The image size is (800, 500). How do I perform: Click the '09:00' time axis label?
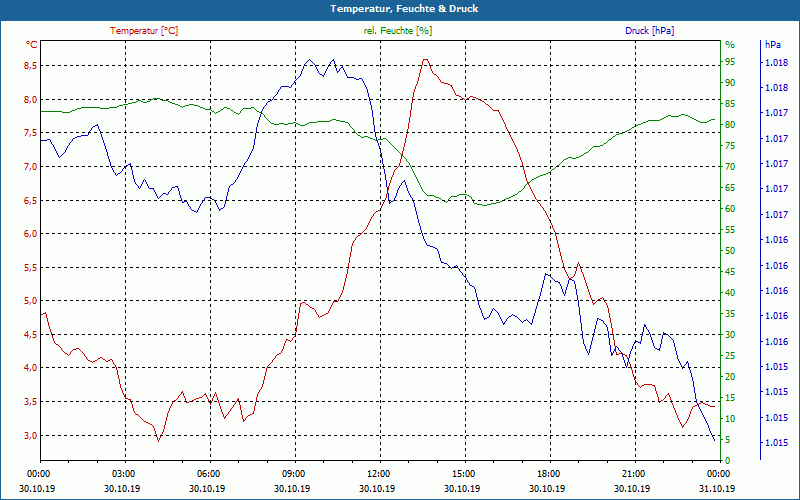point(293,474)
